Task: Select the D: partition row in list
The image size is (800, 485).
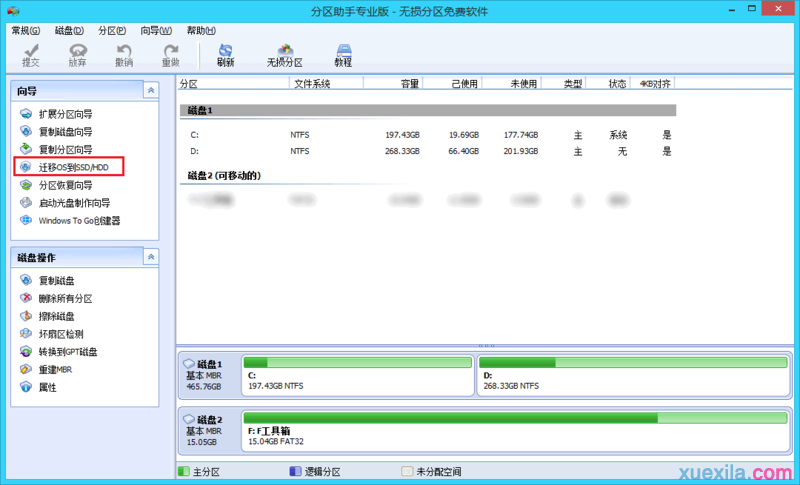Action: click(x=428, y=151)
